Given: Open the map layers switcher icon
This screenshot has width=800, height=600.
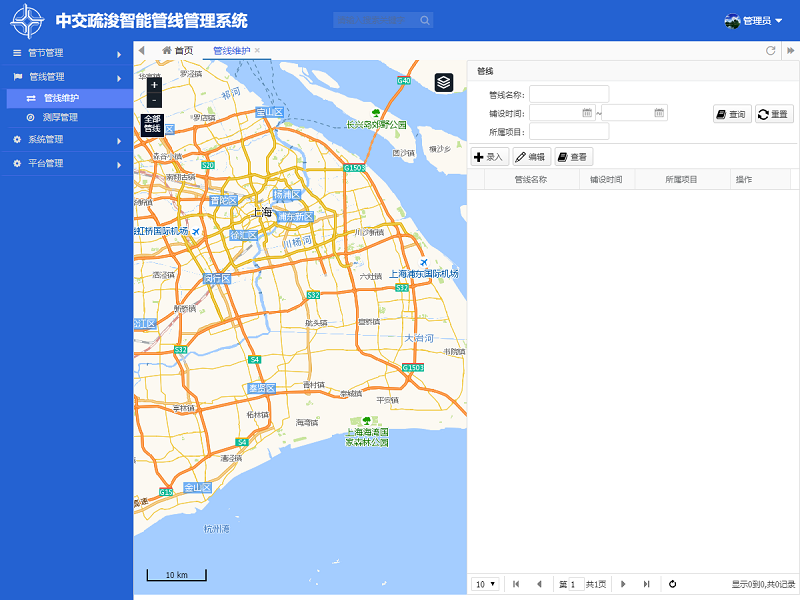Looking at the screenshot, I should tap(443, 82).
